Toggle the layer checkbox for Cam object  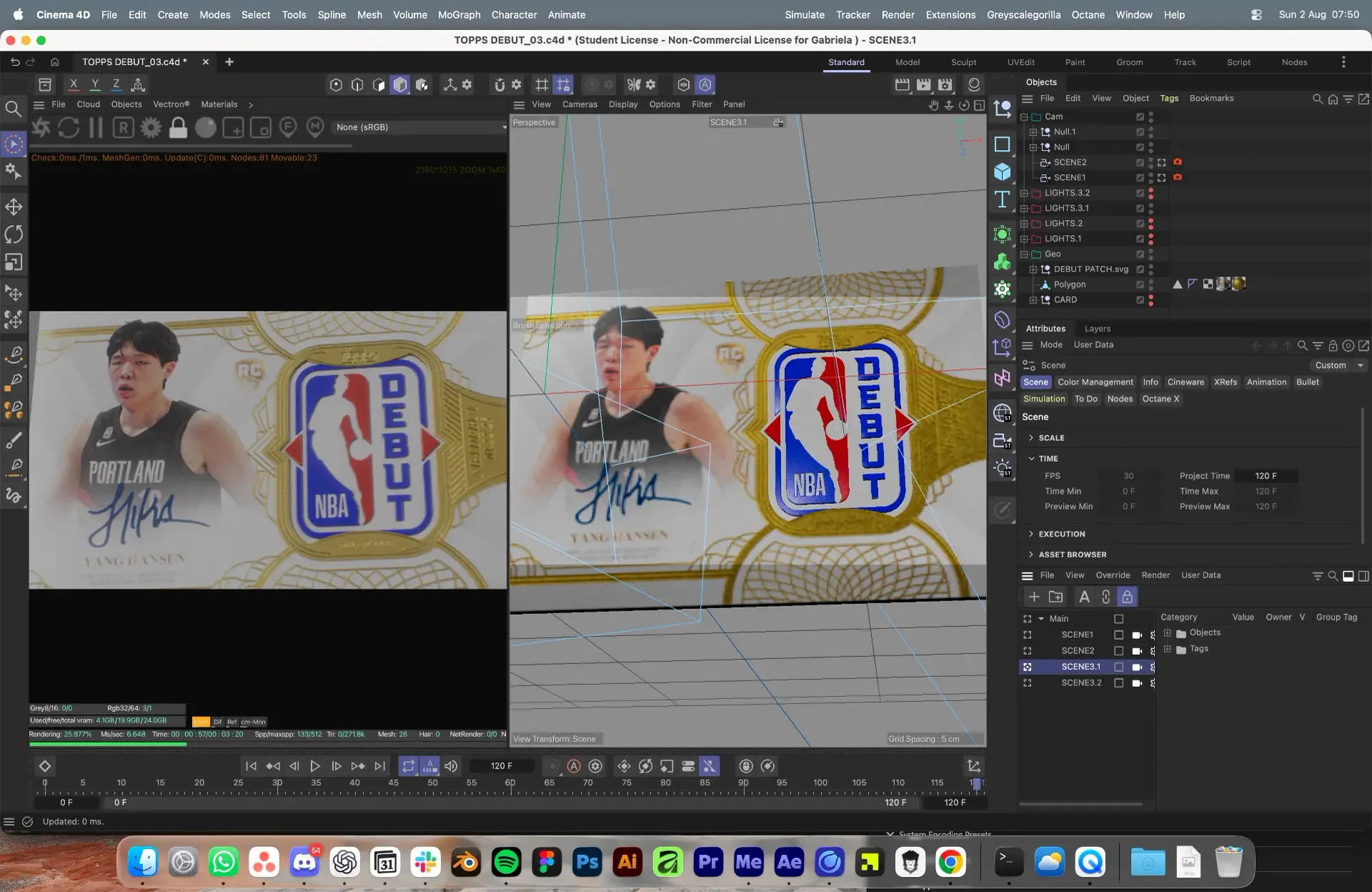[1140, 117]
